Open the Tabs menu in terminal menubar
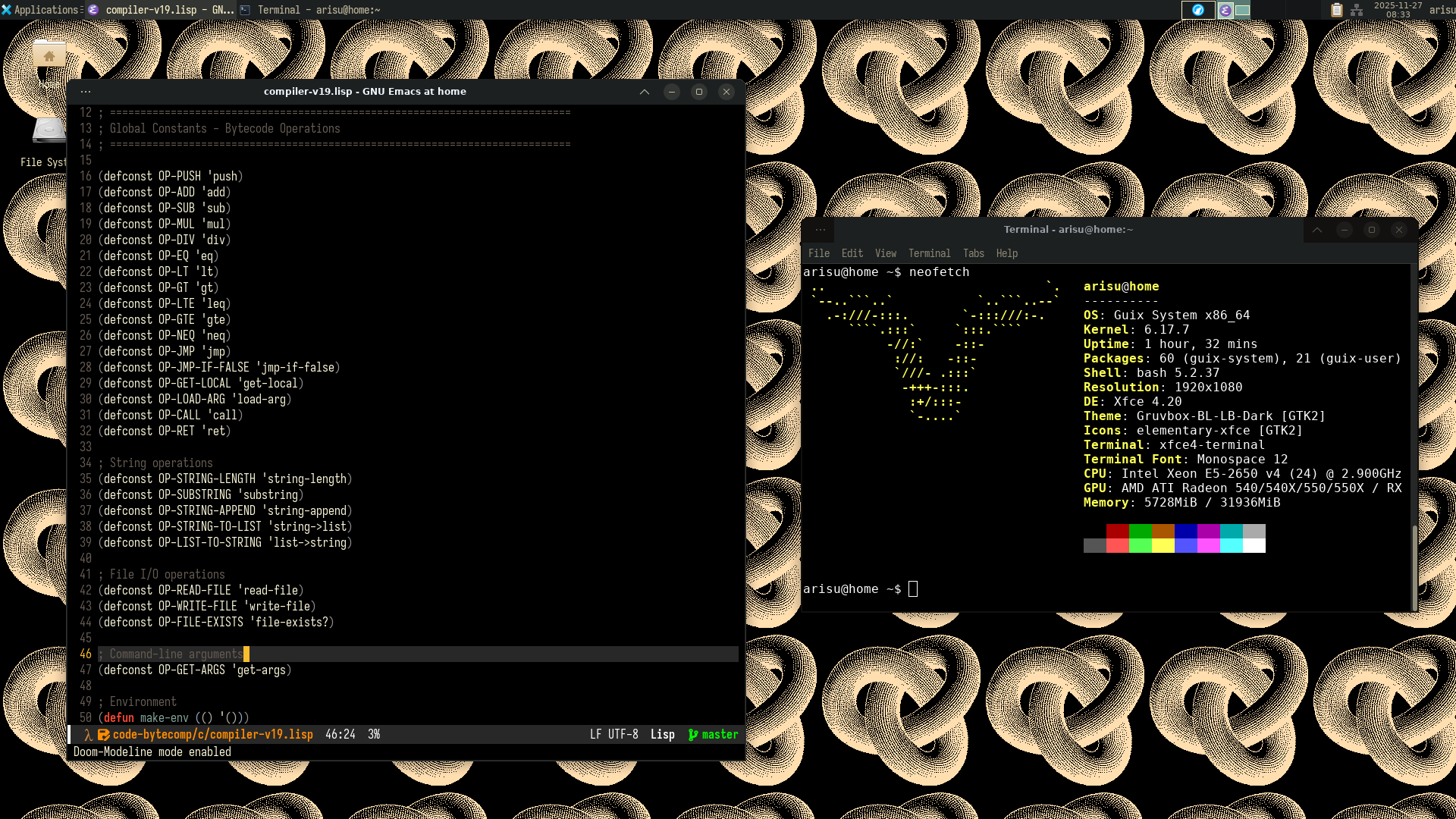This screenshot has height=819, width=1456. (973, 253)
